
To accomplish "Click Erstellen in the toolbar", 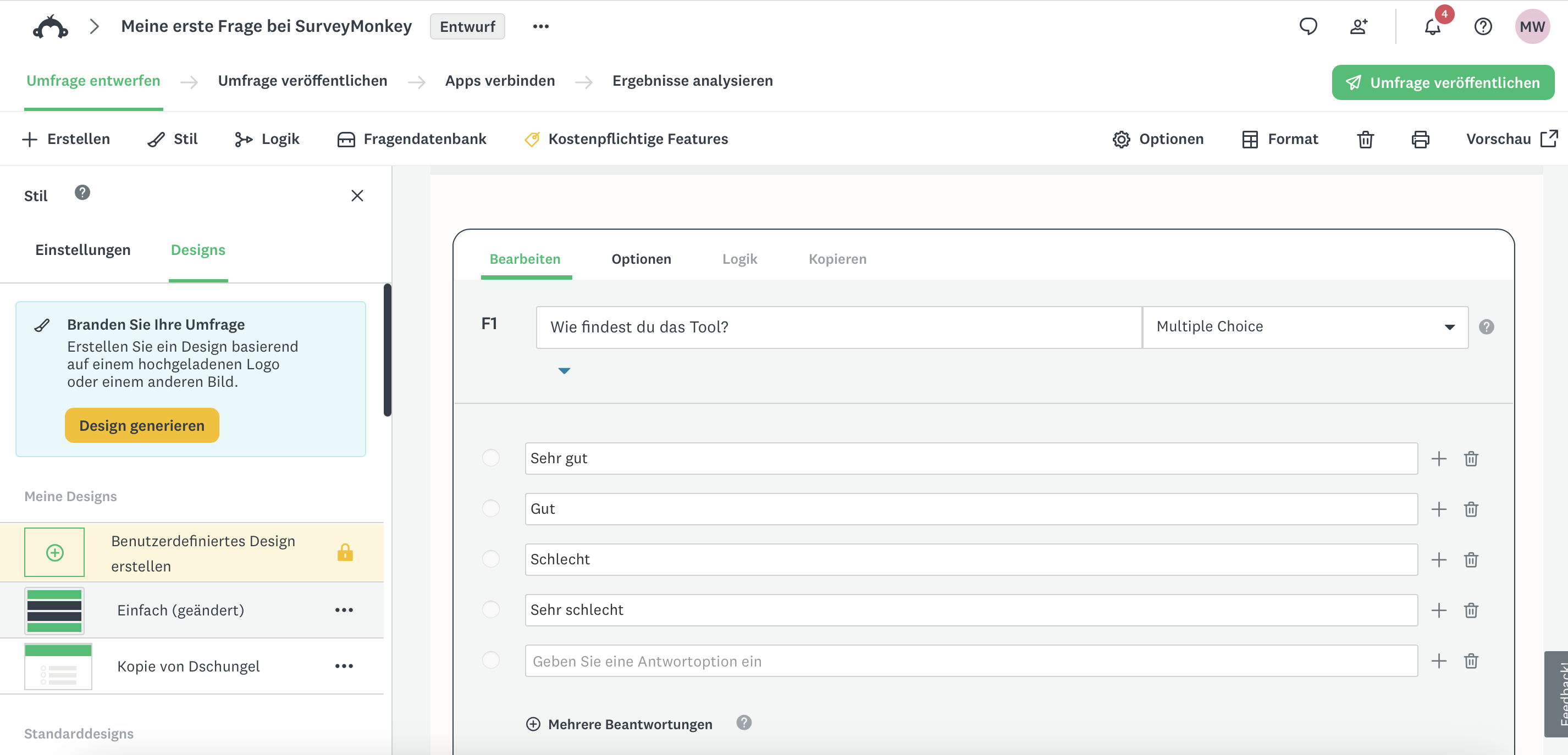I will coord(66,140).
